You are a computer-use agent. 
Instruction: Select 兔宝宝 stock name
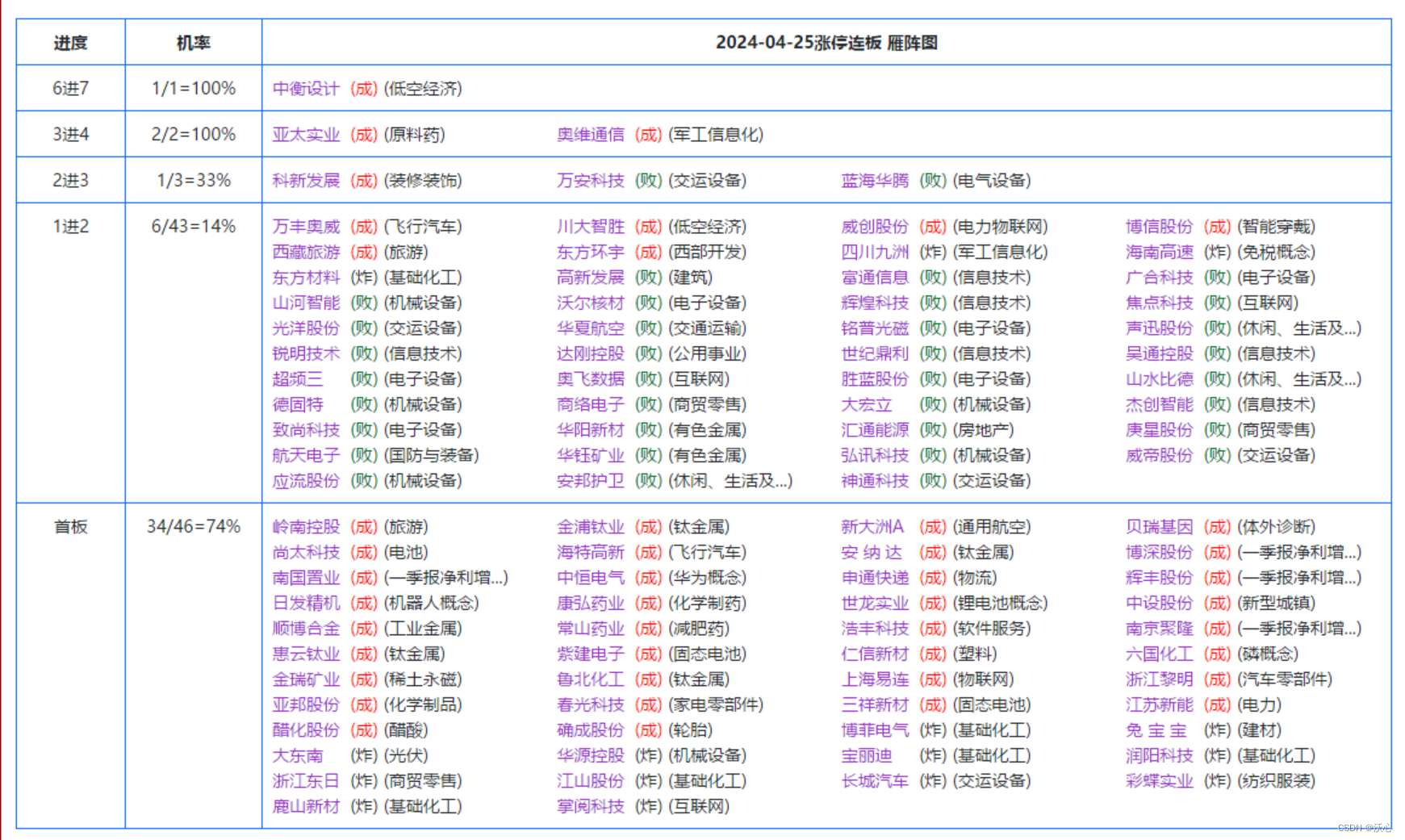(1156, 730)
